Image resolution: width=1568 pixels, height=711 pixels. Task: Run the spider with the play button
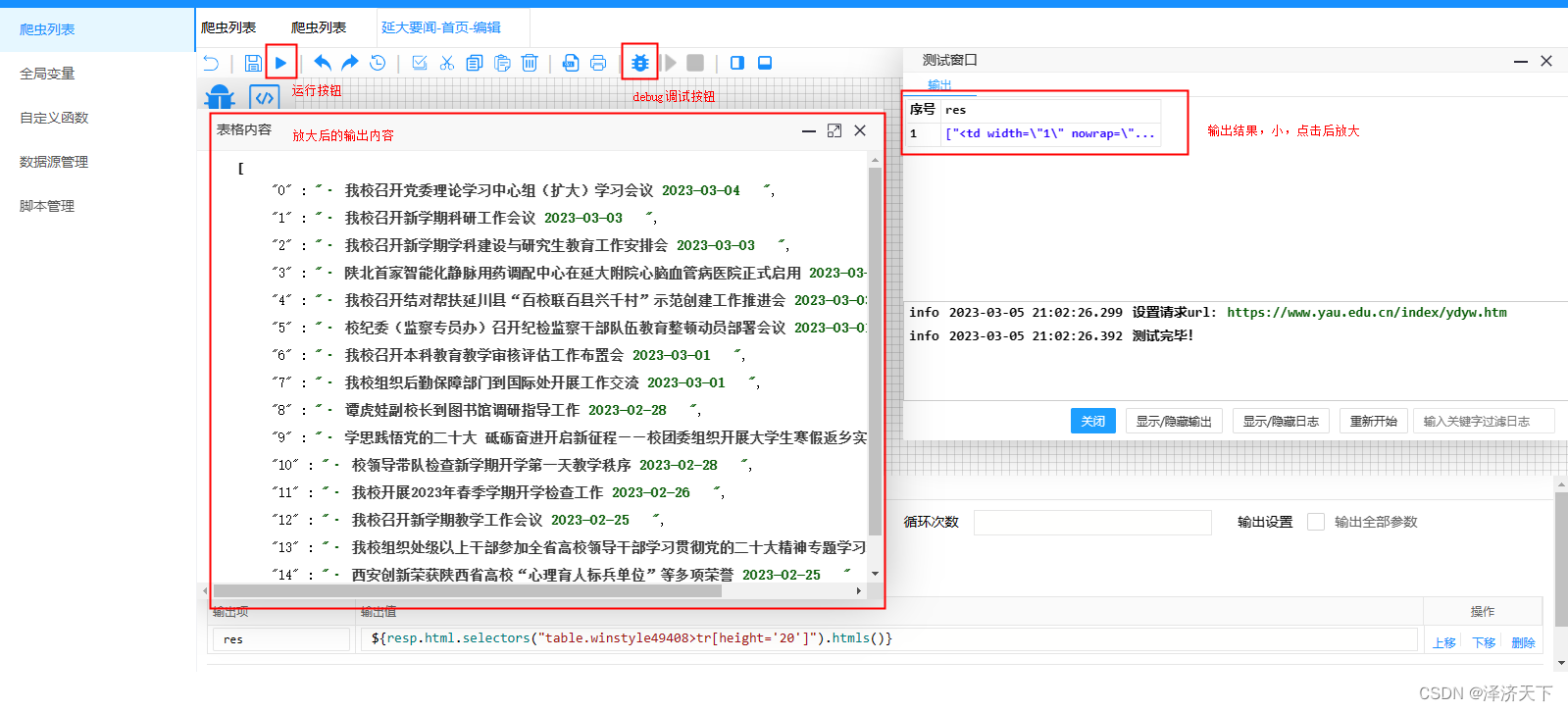[280, 63]
